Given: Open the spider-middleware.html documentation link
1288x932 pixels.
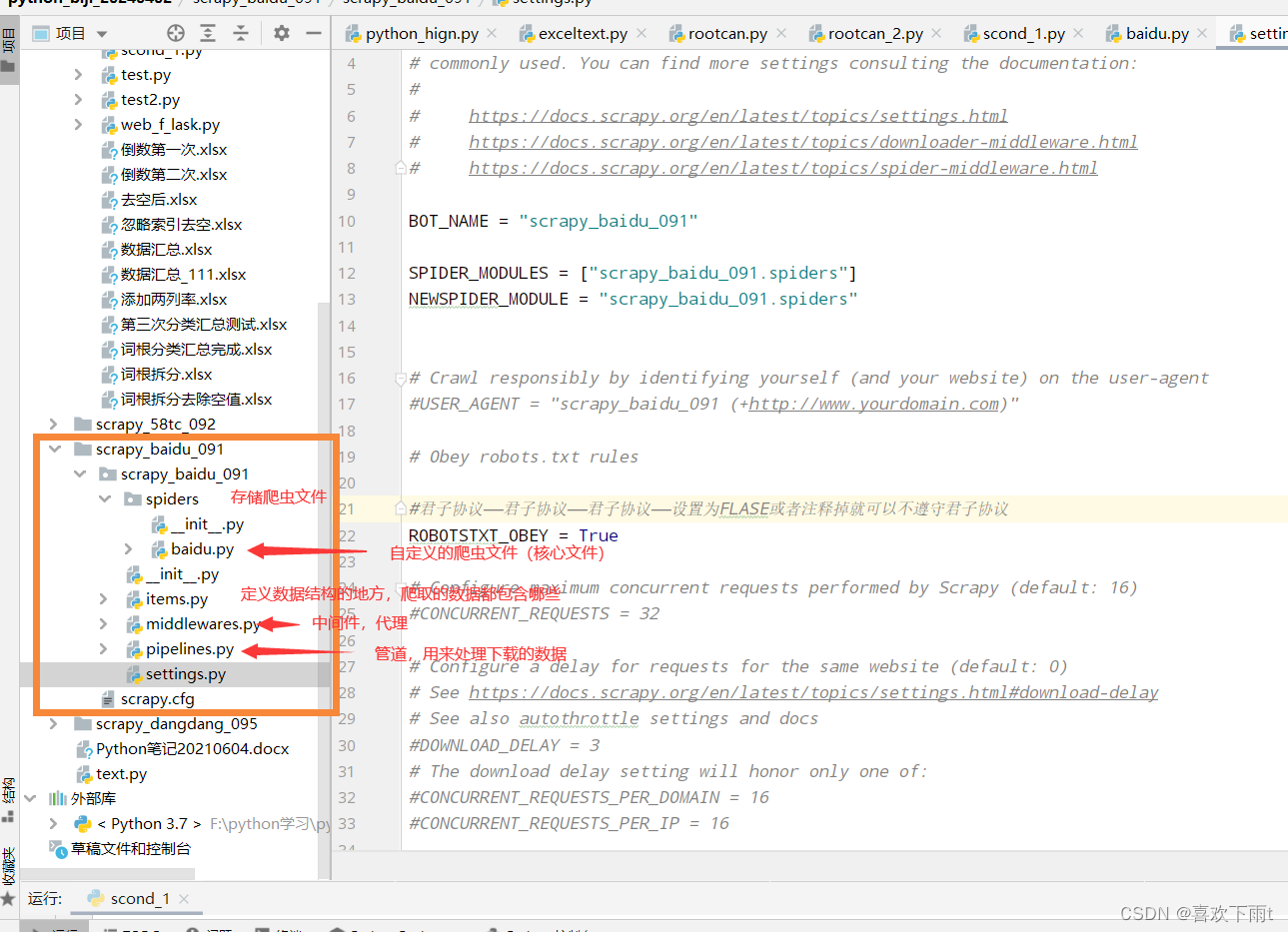Looking at the screenshot, I should coord(782,168).
